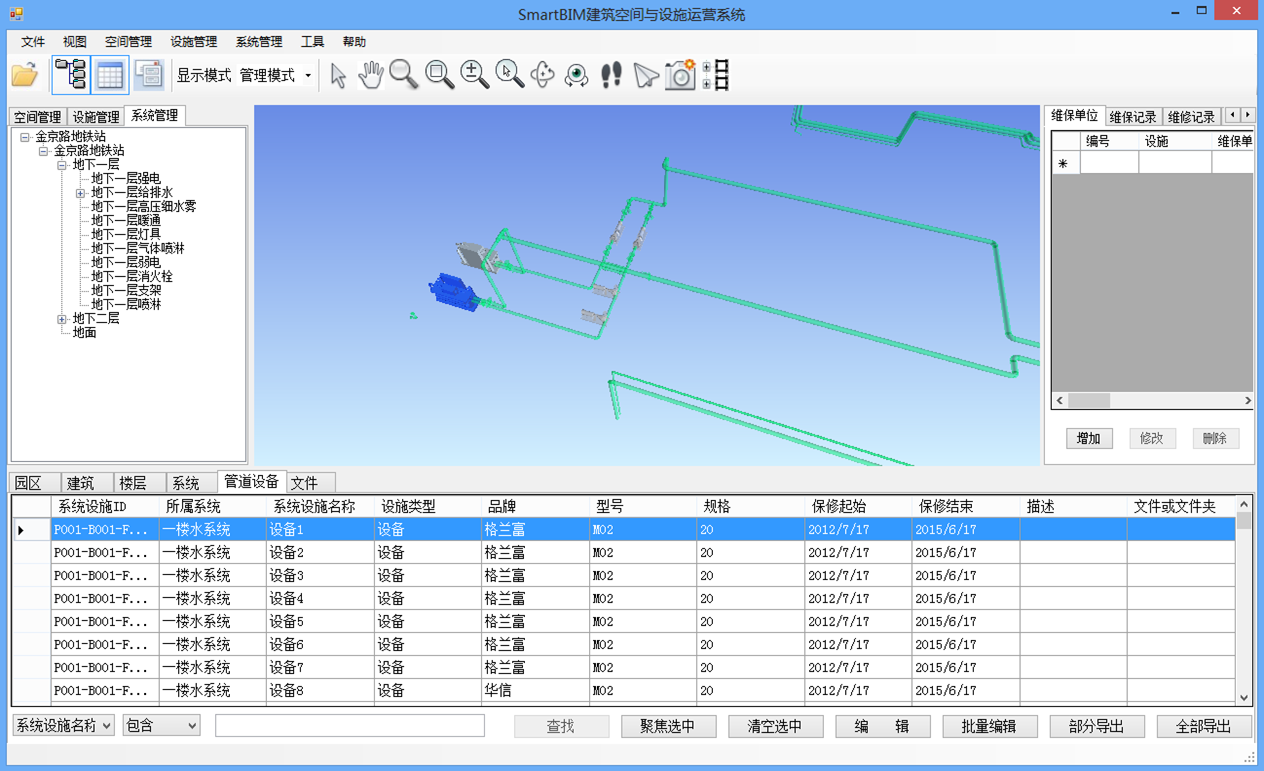Choose the zoom window rectangle magnifier
This screenshot has width=1264, height=771.
439,75
